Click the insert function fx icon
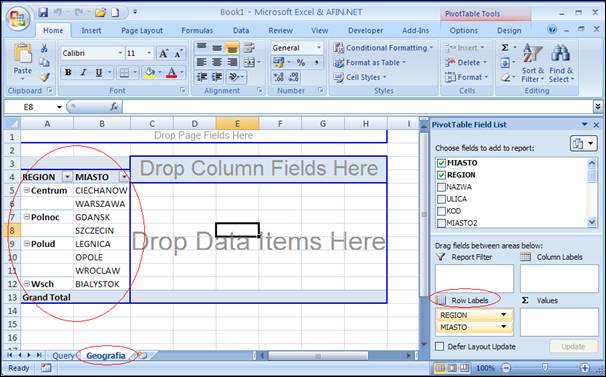Screen dimensions: 606x377 click(x=114, y=107)
